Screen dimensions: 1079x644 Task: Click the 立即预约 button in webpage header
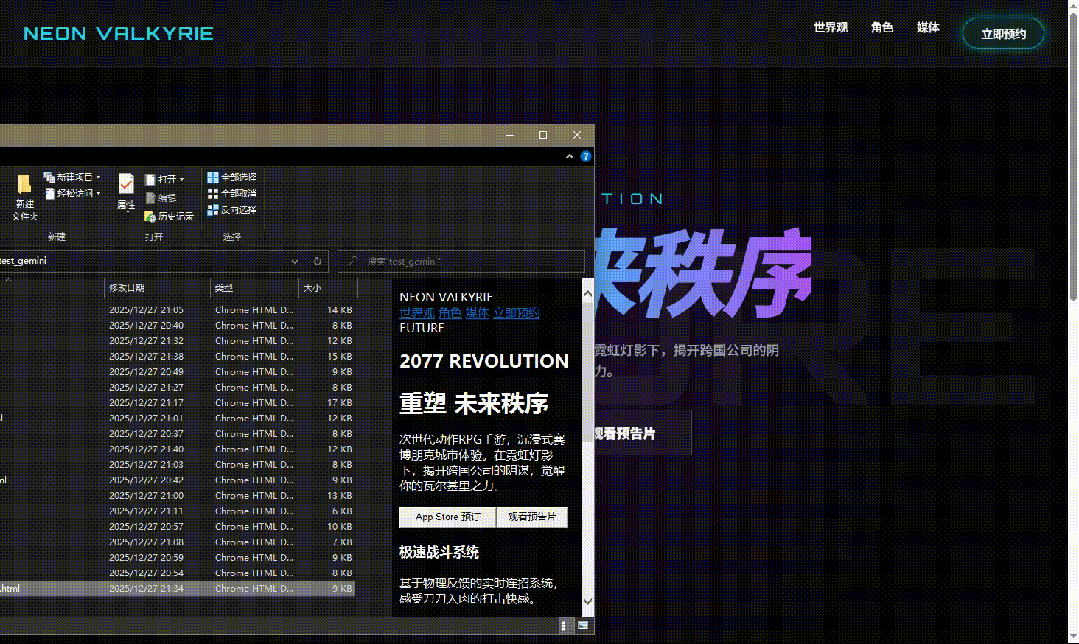(x=1003, y=34)
